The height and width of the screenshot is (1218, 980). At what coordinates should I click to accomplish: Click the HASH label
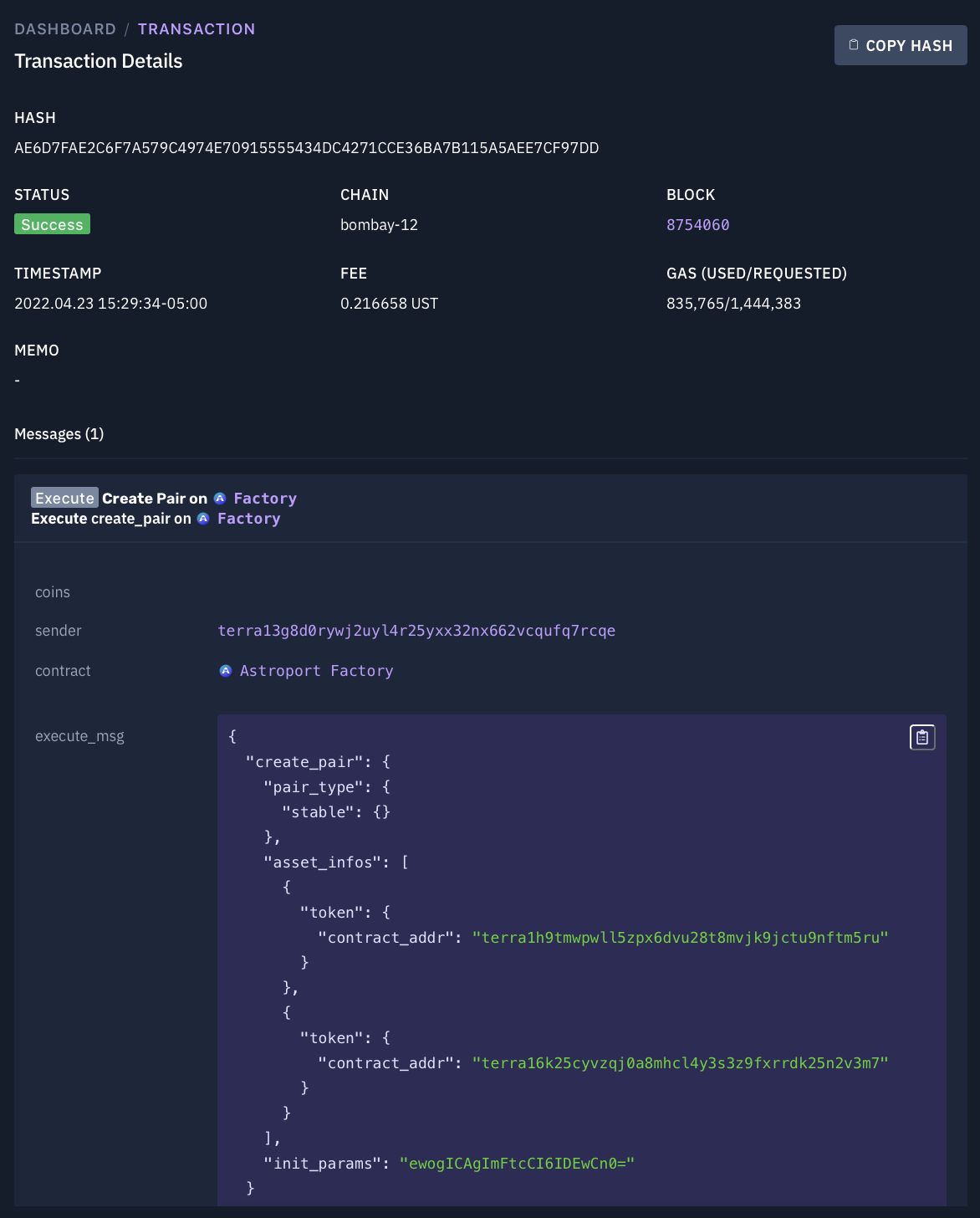(x=35, y=118)
